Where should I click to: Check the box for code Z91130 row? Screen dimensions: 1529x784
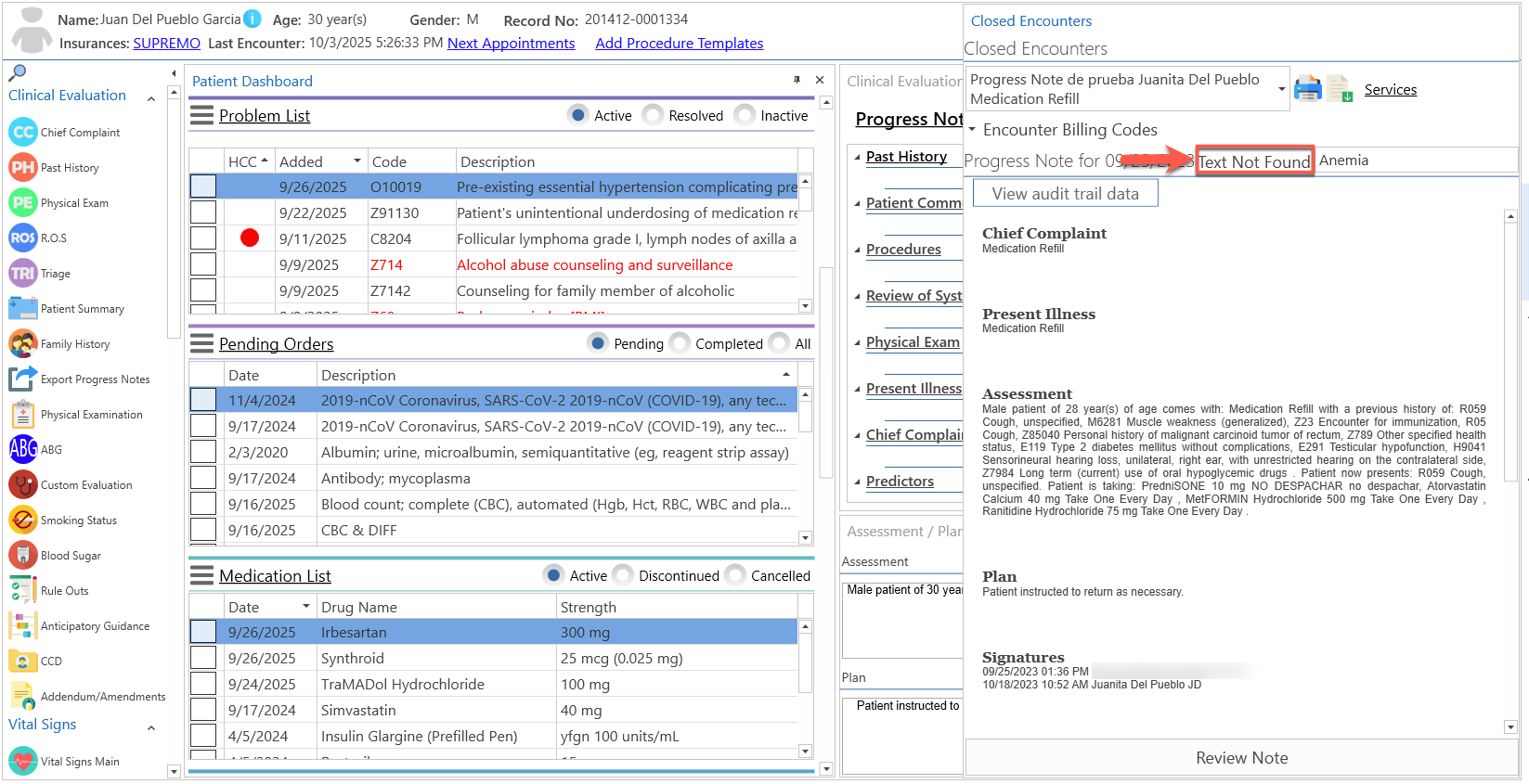tap(203, 212)
